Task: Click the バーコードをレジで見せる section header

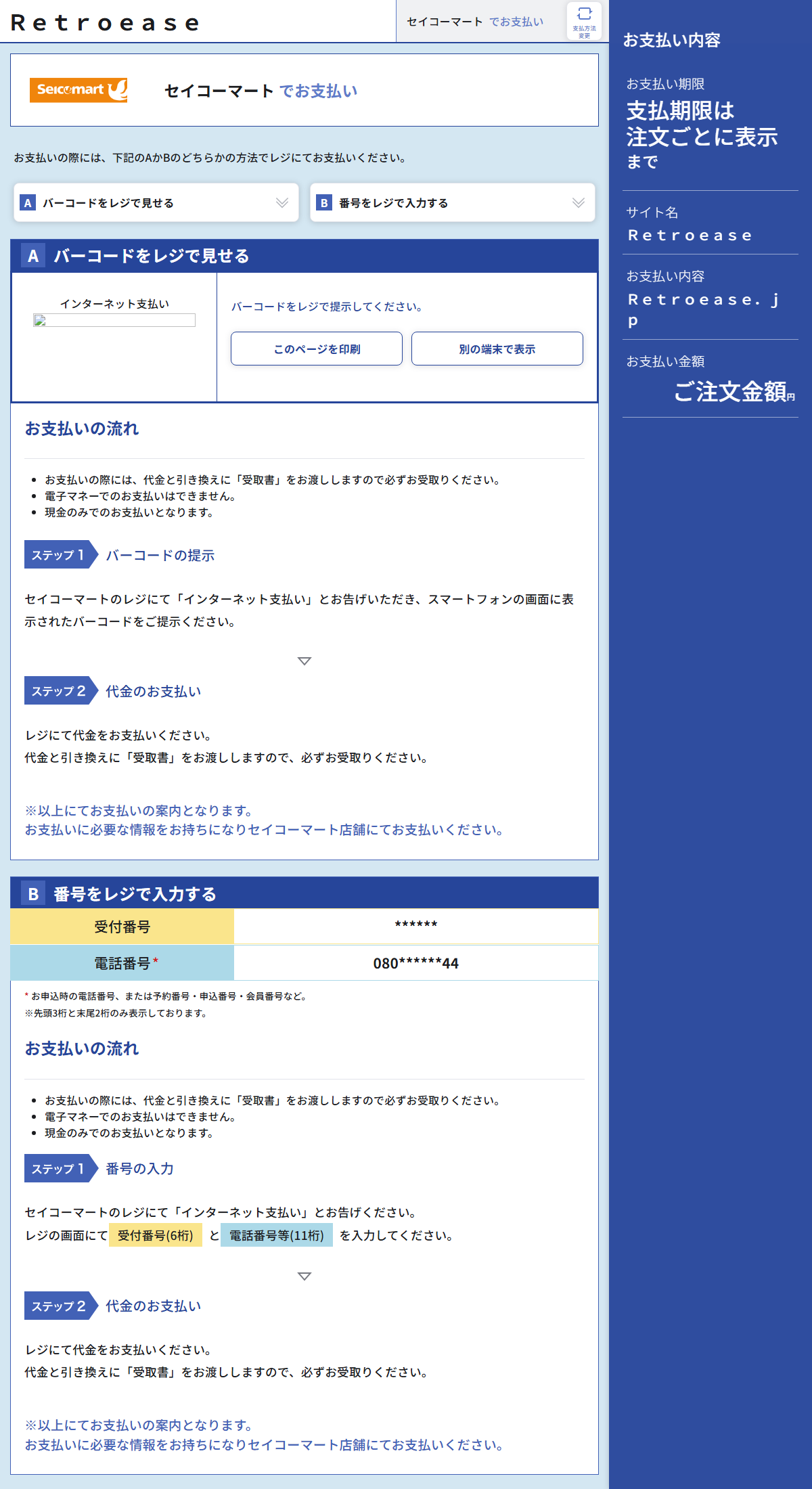Action: coord(304,256)
